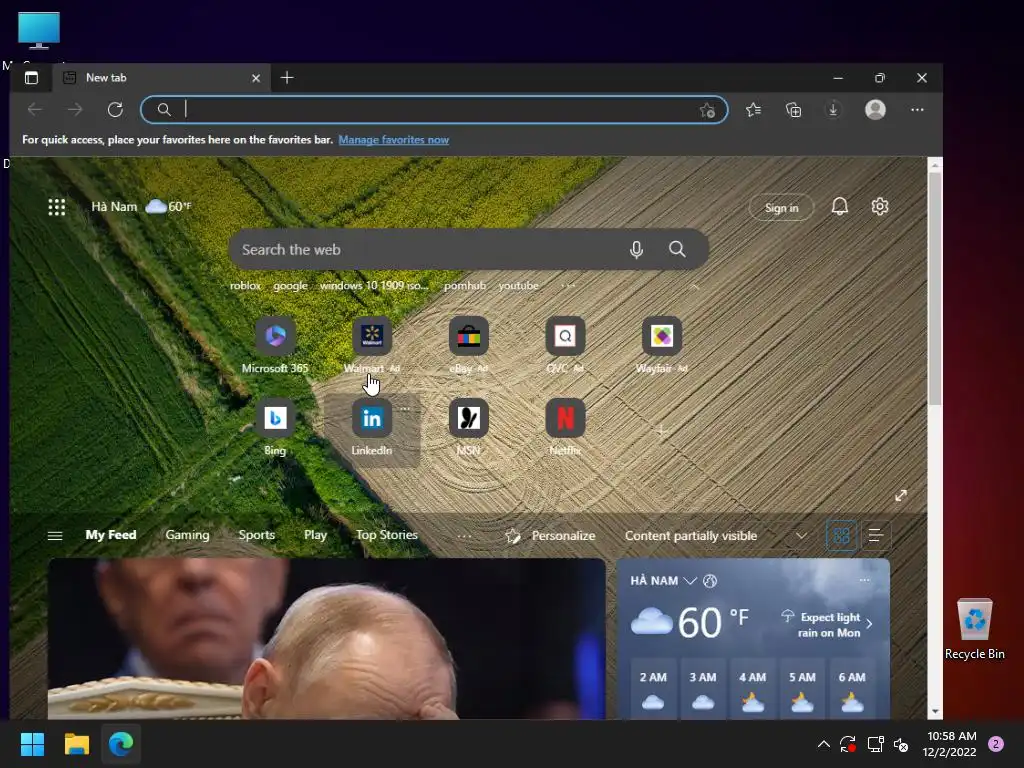Open Hà Nam weather in header
Viewport: 1024px width, 768px height.
[141, 206]
